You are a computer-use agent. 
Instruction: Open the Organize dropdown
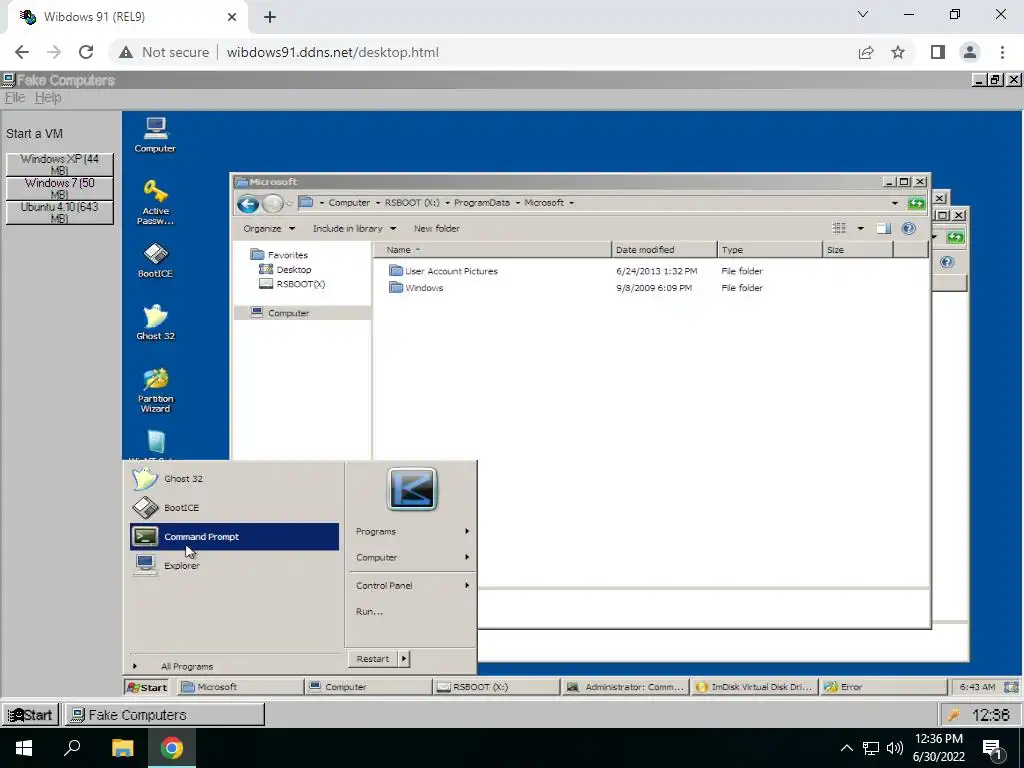269,229
